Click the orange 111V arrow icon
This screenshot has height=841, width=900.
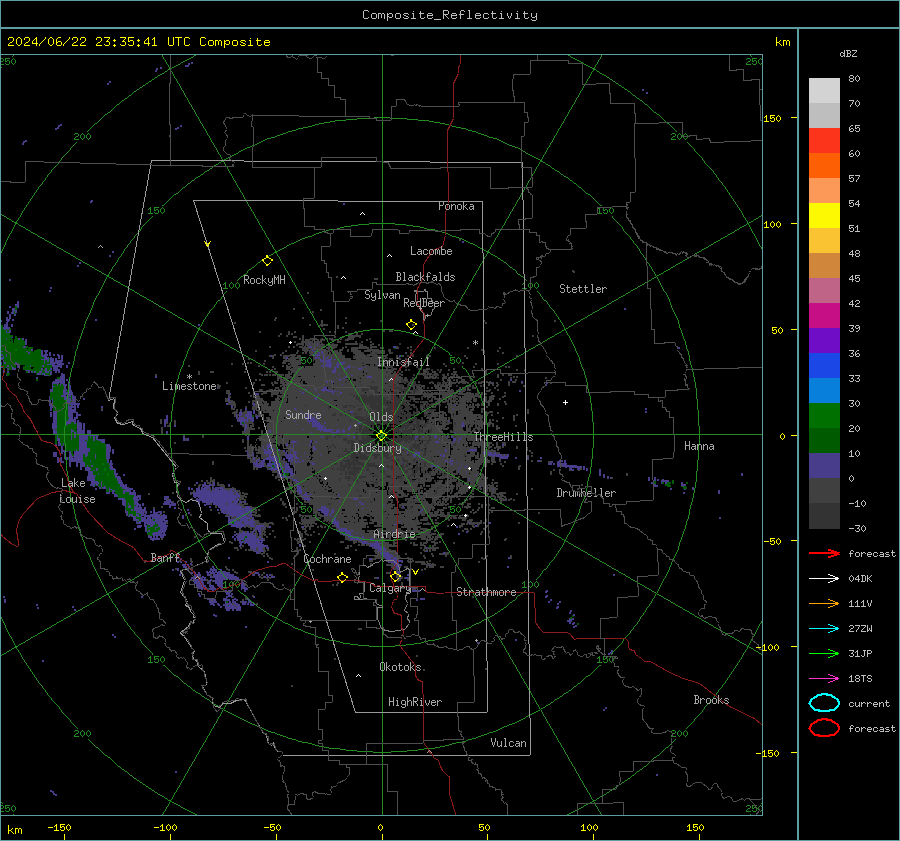[x=824, y=603]
